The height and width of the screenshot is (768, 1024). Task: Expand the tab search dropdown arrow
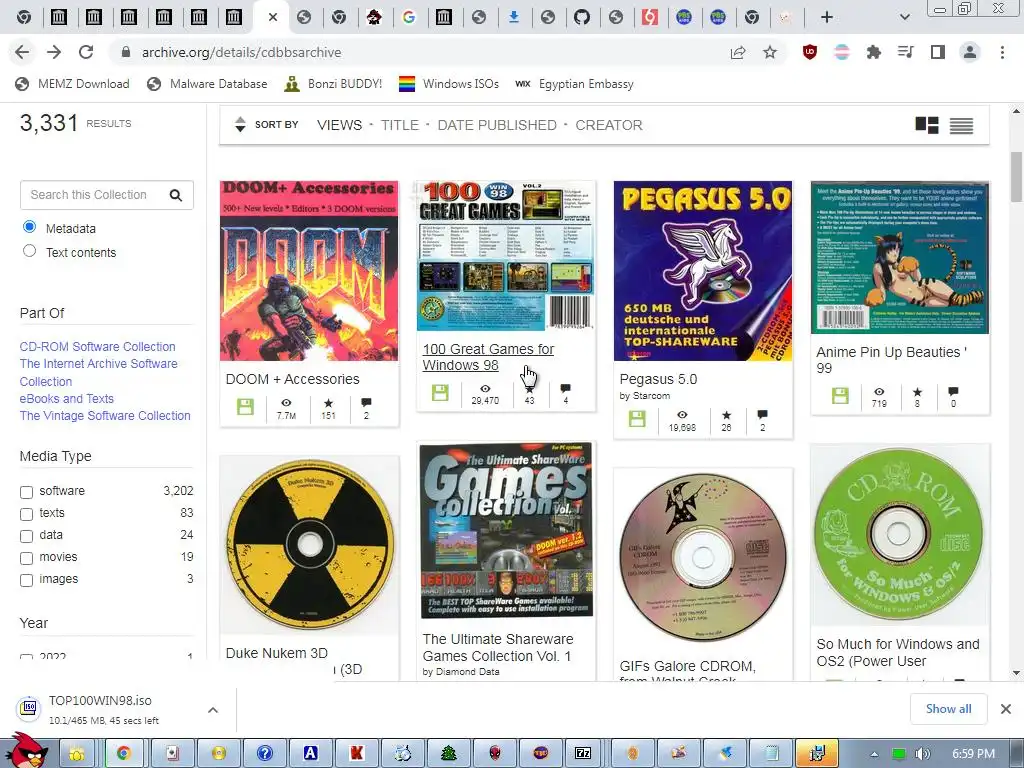point(904,17)
